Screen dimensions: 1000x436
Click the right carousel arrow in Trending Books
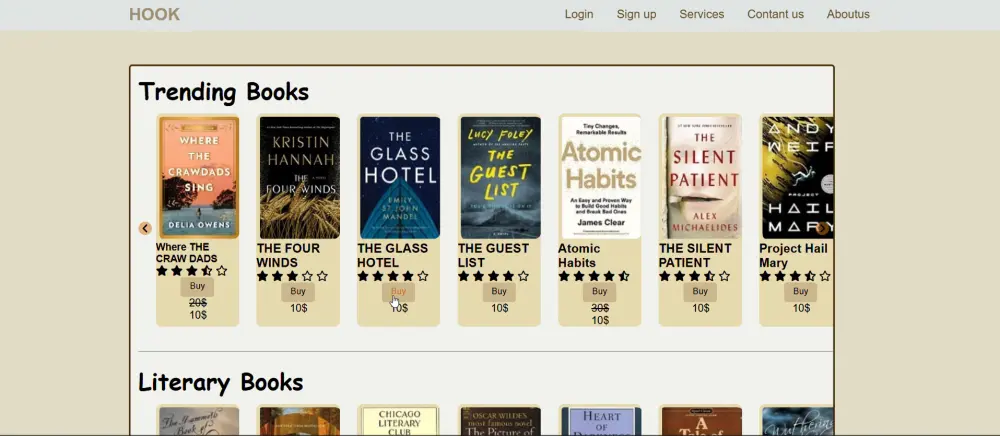point(821,228)
